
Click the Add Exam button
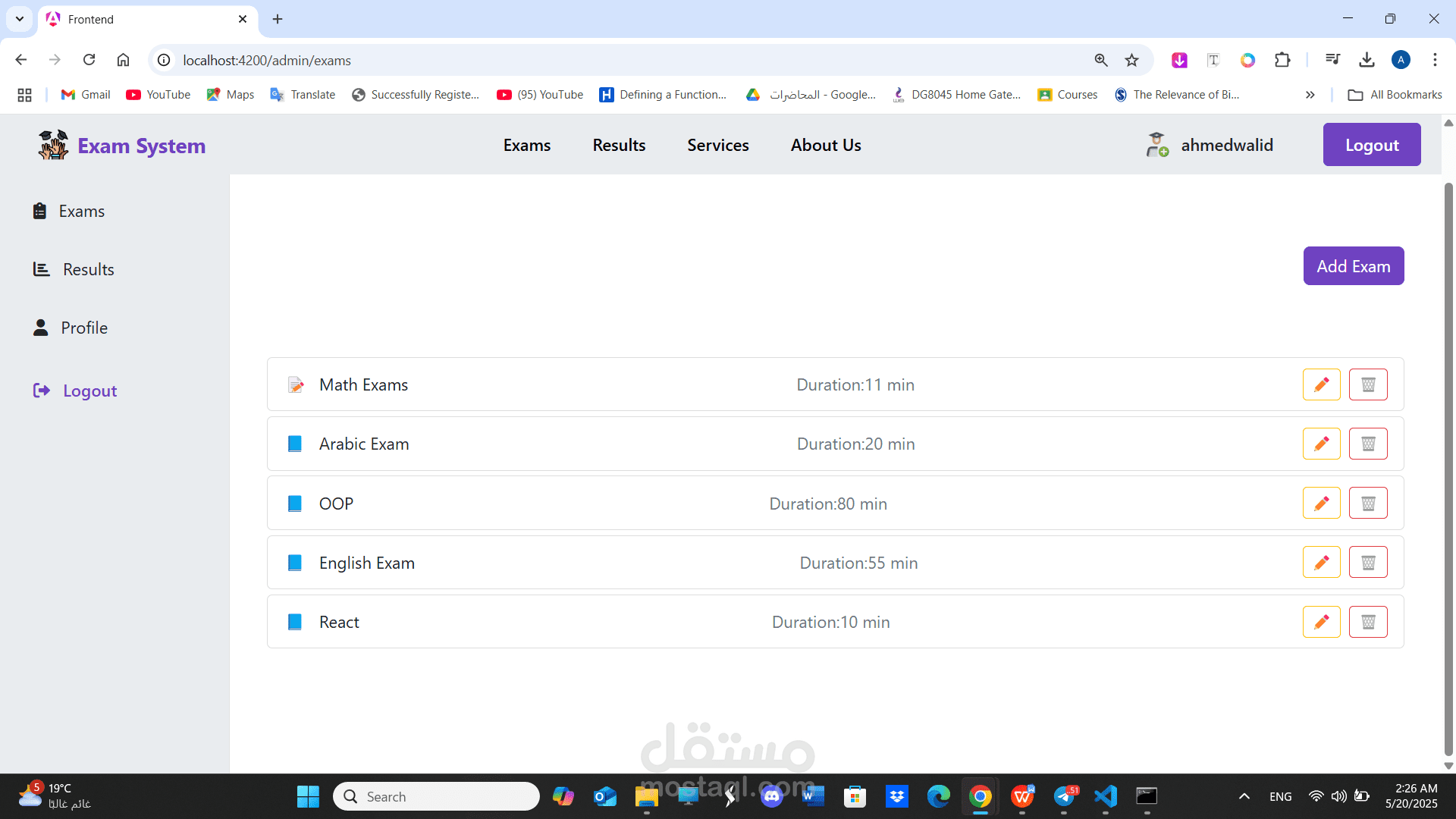click(x=1353, y=266)
